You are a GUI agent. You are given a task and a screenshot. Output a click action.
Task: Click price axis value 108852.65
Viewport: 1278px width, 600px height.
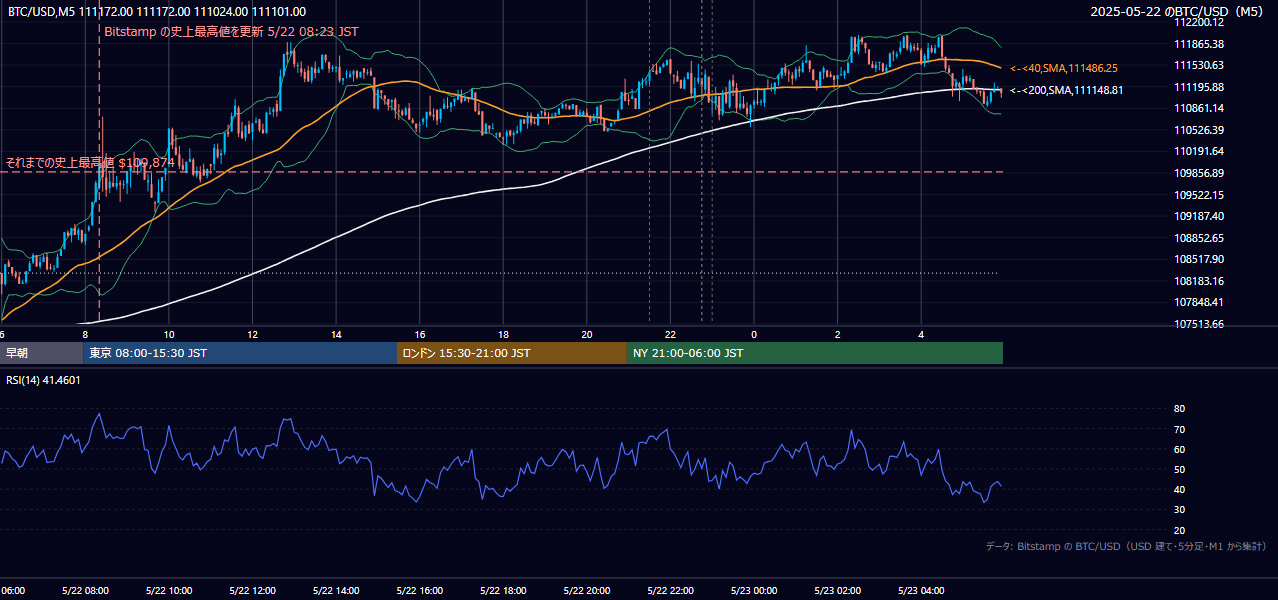1200,238
